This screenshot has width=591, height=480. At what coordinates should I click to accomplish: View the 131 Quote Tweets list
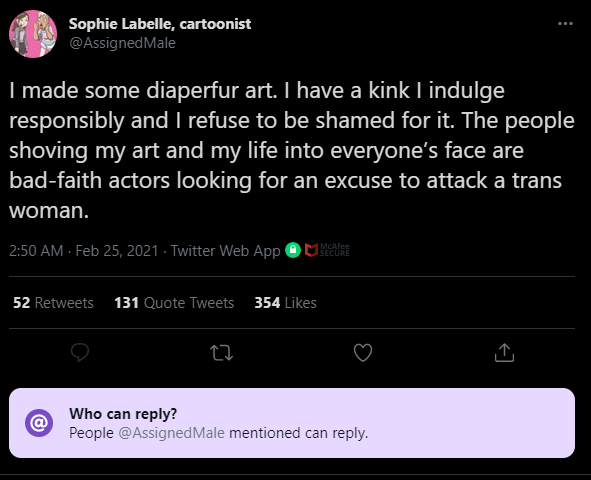(174, 303)
